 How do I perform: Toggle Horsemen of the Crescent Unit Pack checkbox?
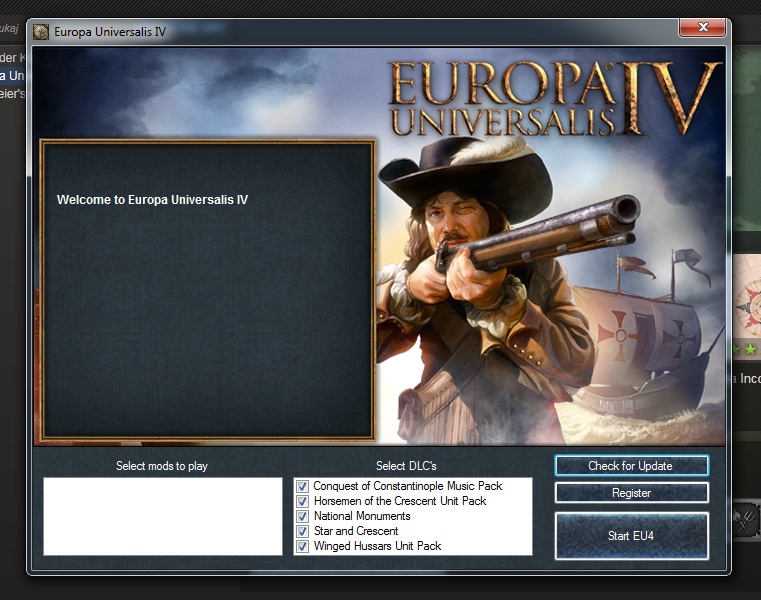point(303,501)
